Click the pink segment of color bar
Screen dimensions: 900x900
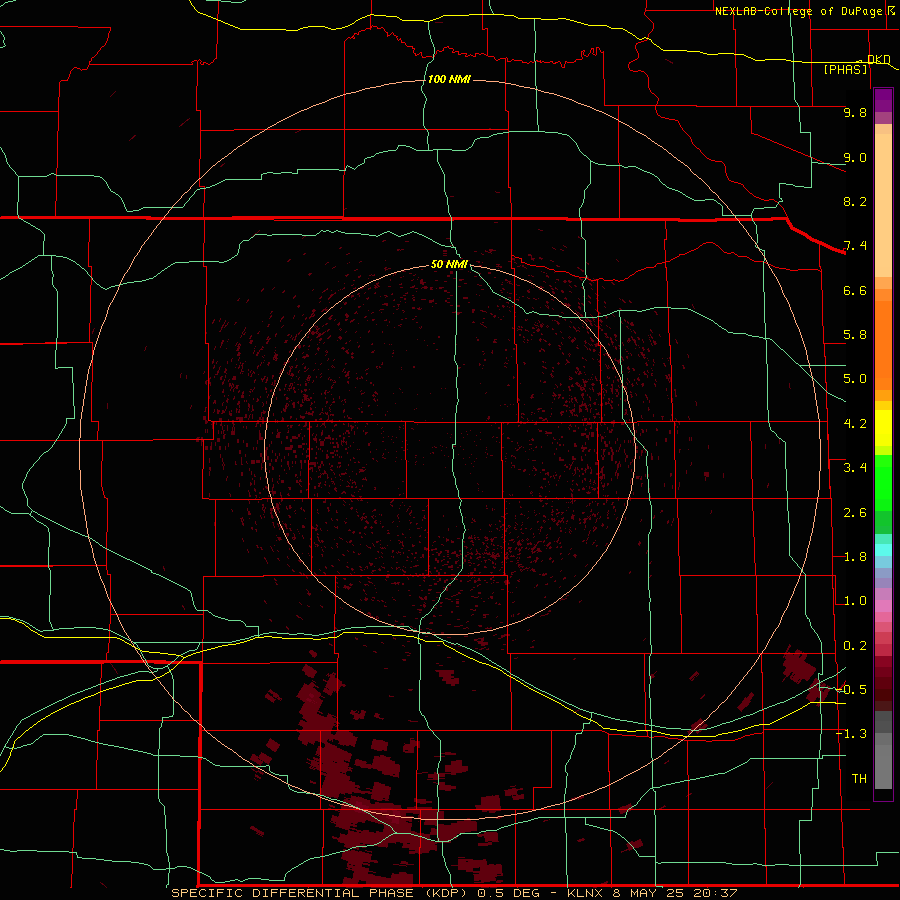tap(883, 606)
